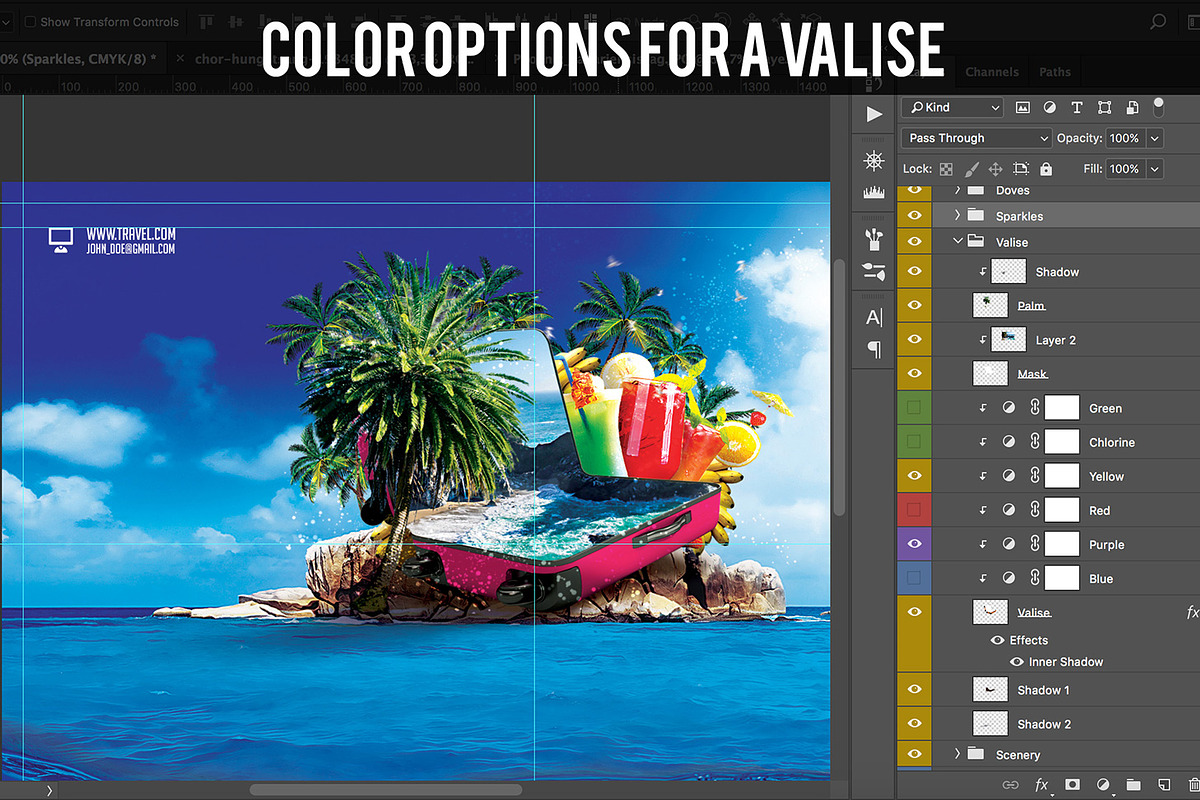
Task: Click the Lock all padlock icon
Action: [x=1046, y=169]
